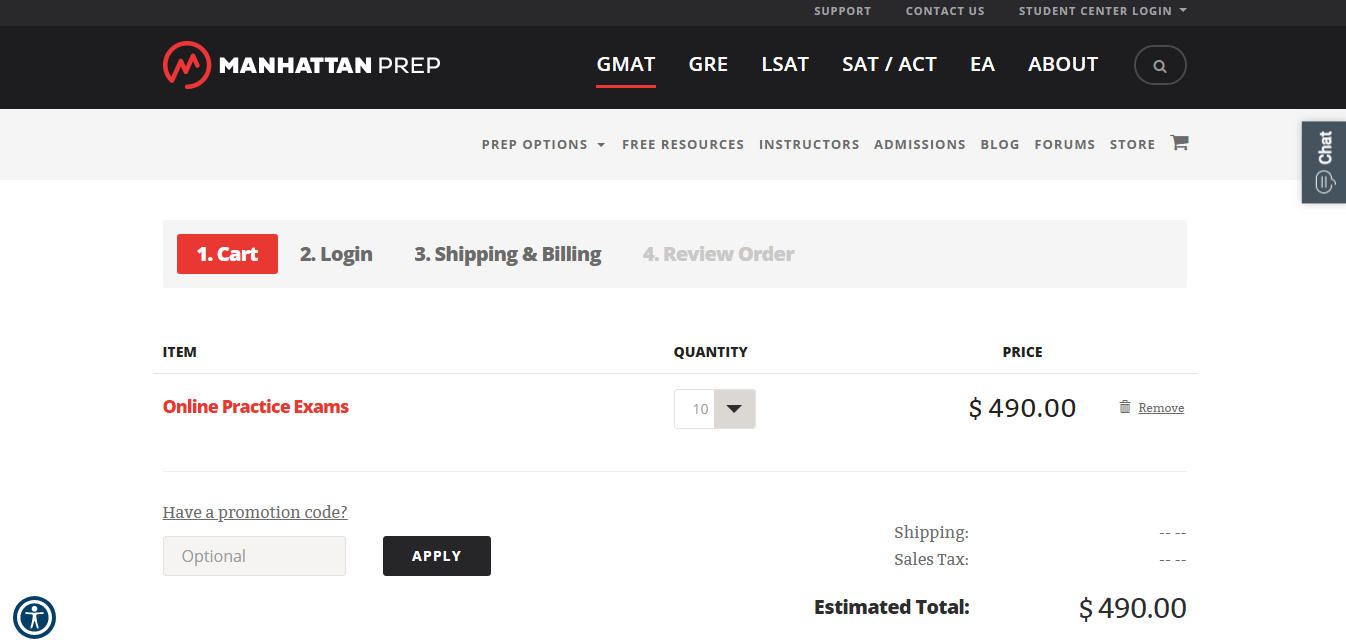Image resolution: width=1346 pixels, height=643 pixels.
Task: Go to the LSAT section
Action: (785, 65)
